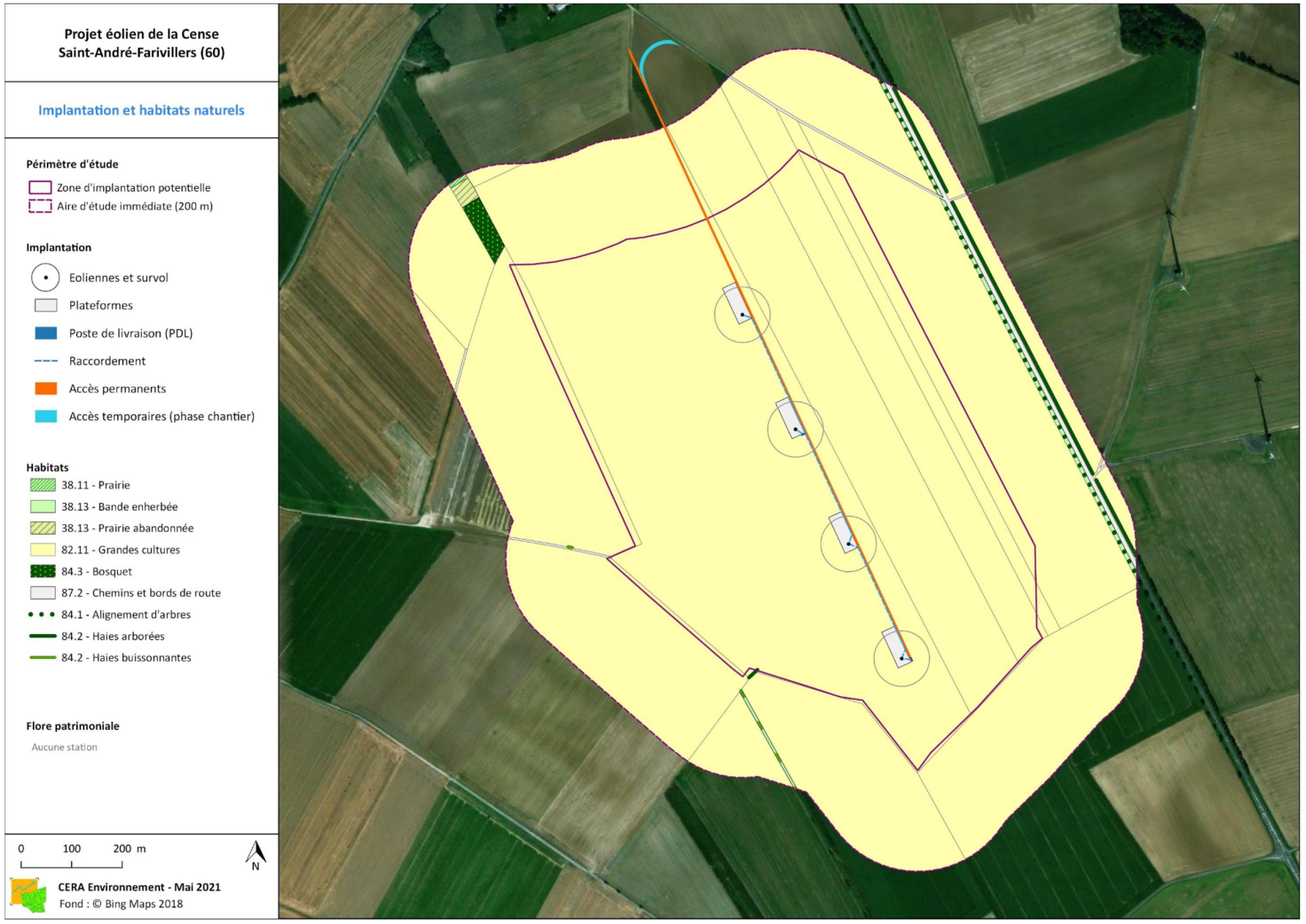Select the dark green Bosquet pattern swatch

[43, 571]
